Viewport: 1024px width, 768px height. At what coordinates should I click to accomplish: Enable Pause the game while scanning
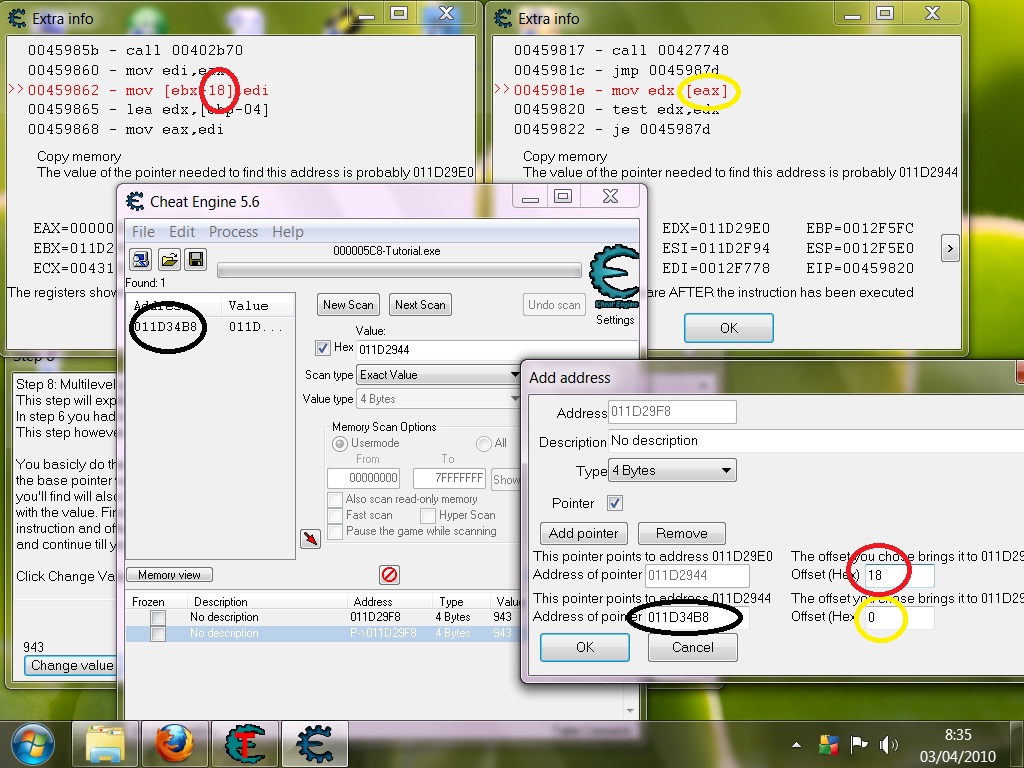tap(335, 532)
